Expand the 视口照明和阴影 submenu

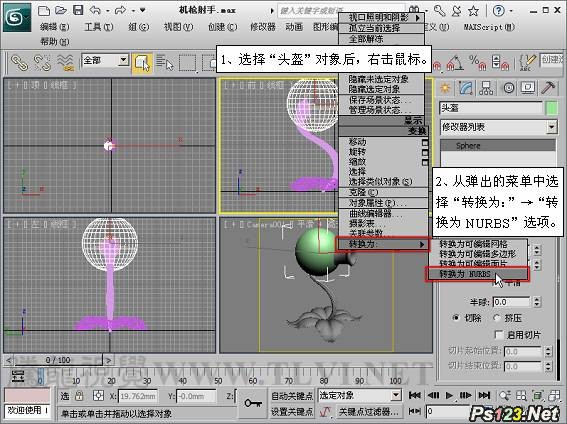tap(381, 17)
